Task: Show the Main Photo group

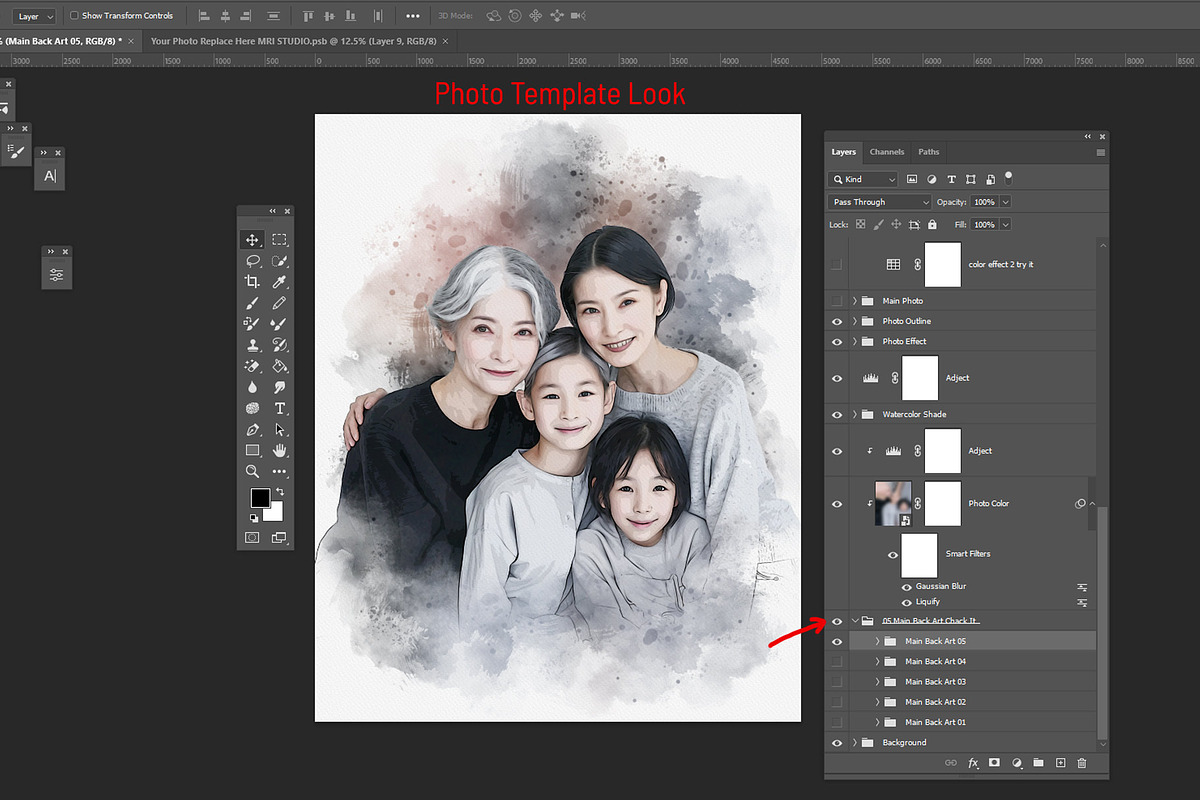Action: coord(837,301)
